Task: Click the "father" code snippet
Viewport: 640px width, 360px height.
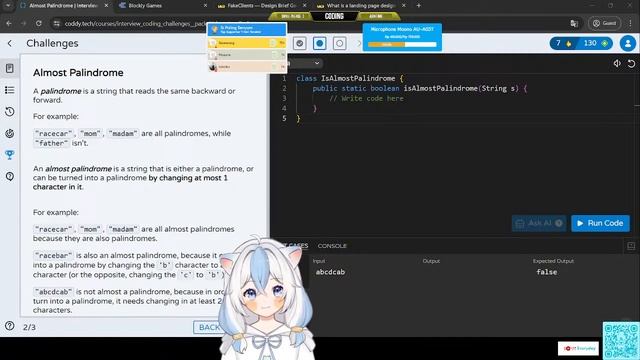Action: [51, 143]
